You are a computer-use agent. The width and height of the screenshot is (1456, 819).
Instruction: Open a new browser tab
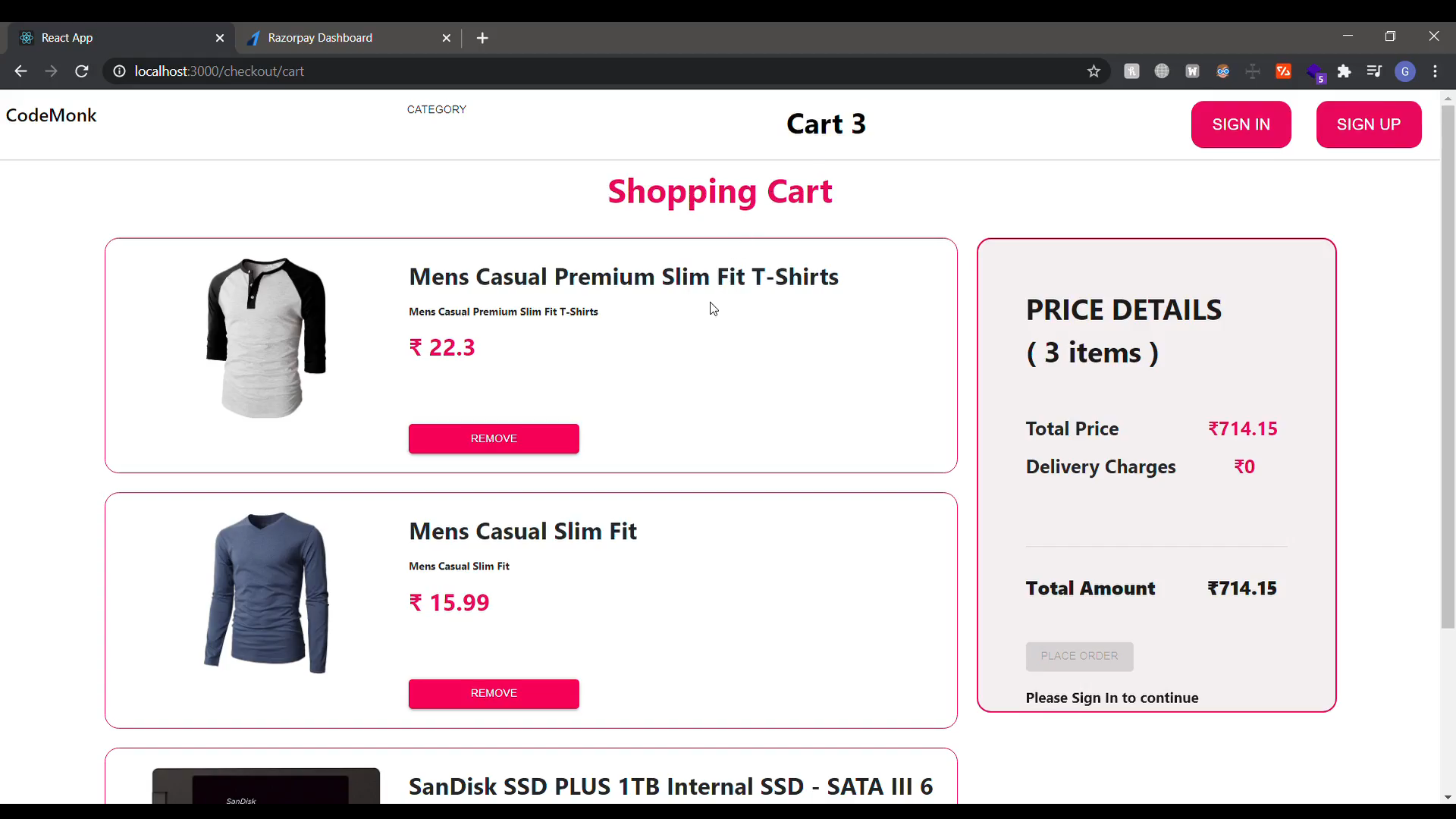point(482,38)
